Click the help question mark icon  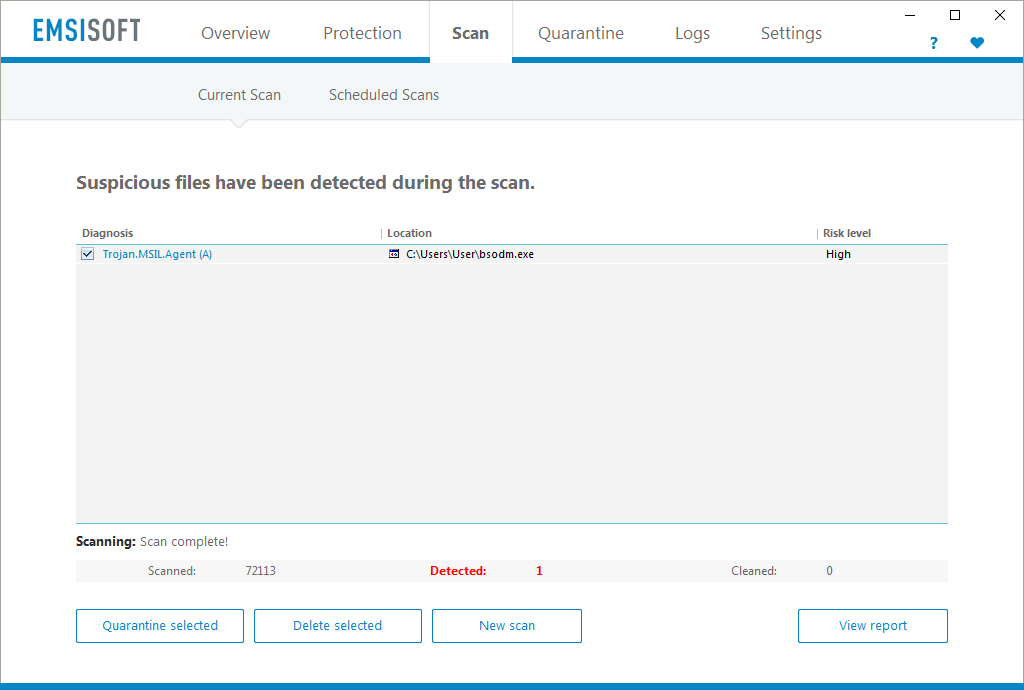pyautogui.click(x=934, y=43)
